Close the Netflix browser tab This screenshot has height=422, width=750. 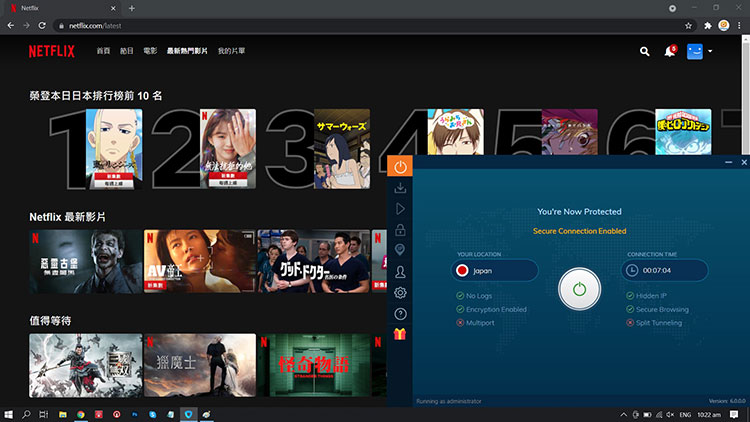pyautogui.click(x=113, y=8)
